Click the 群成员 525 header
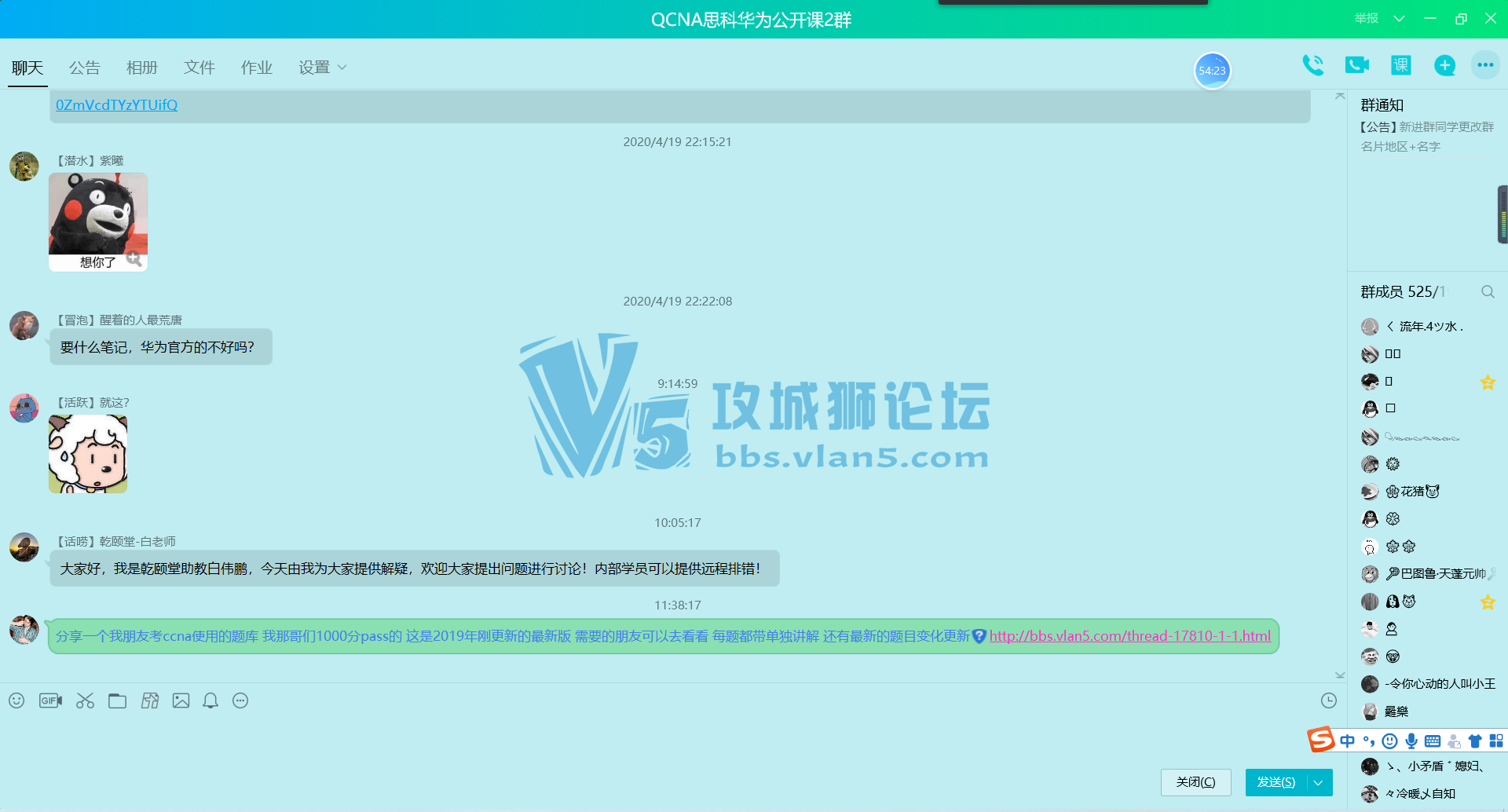 pyautogui.click(x=1403, y=291)
